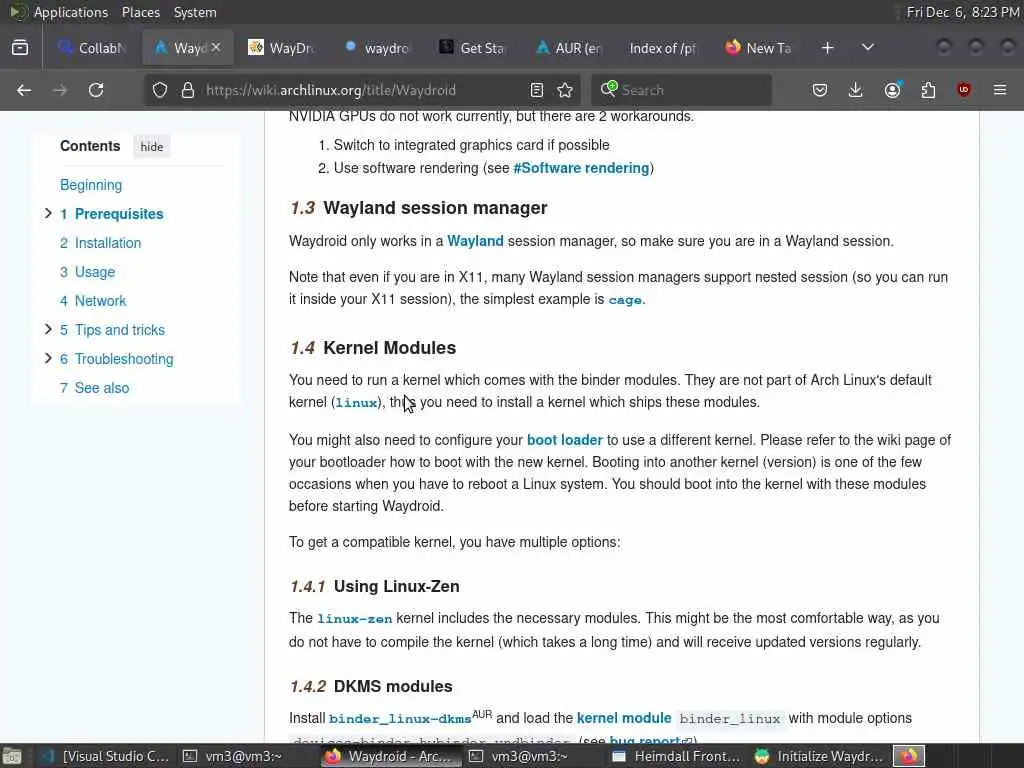Open Firefox account icon

[892, 90]
